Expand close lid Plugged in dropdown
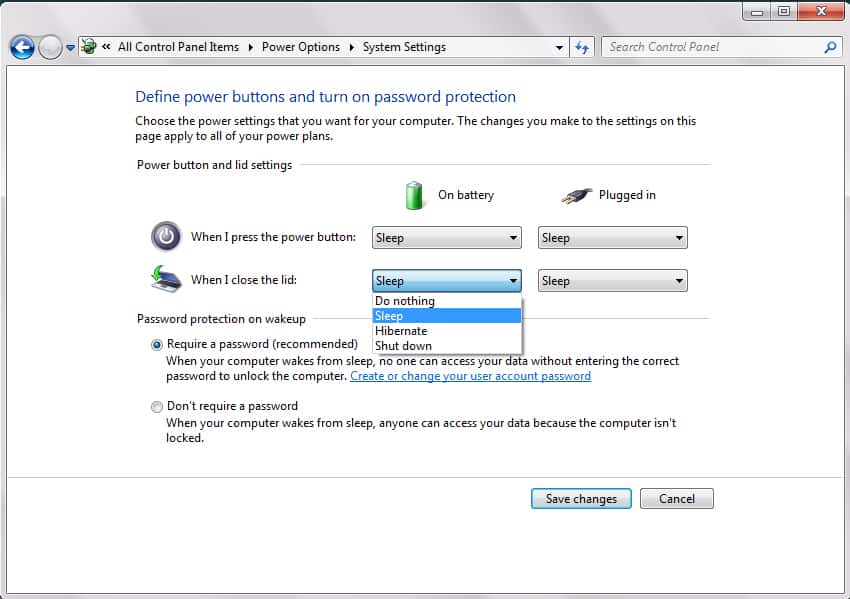850x599 pixels. (x=612, y=281)
